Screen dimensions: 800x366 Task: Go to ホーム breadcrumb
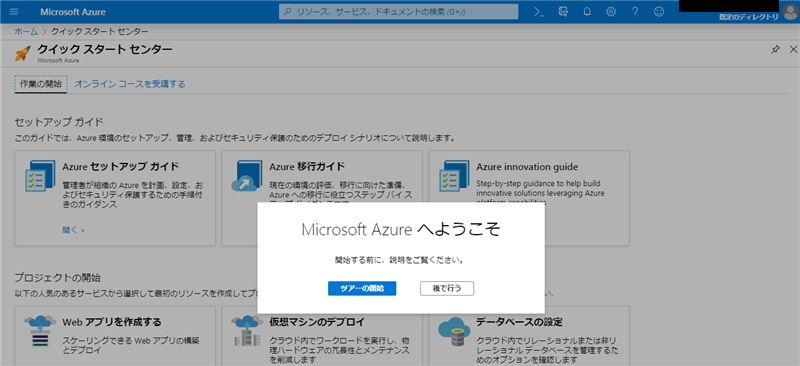26,32
